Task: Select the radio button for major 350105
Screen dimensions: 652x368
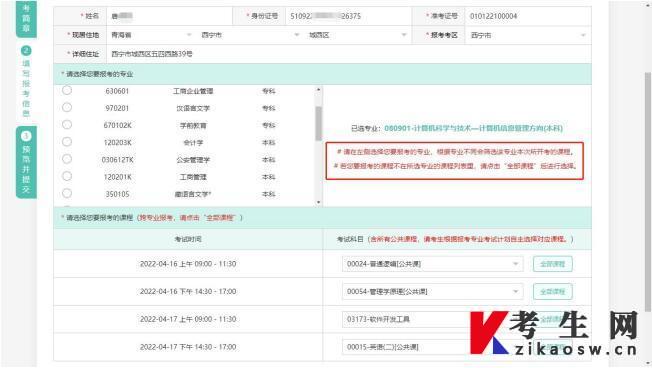Action: (67, 193)
